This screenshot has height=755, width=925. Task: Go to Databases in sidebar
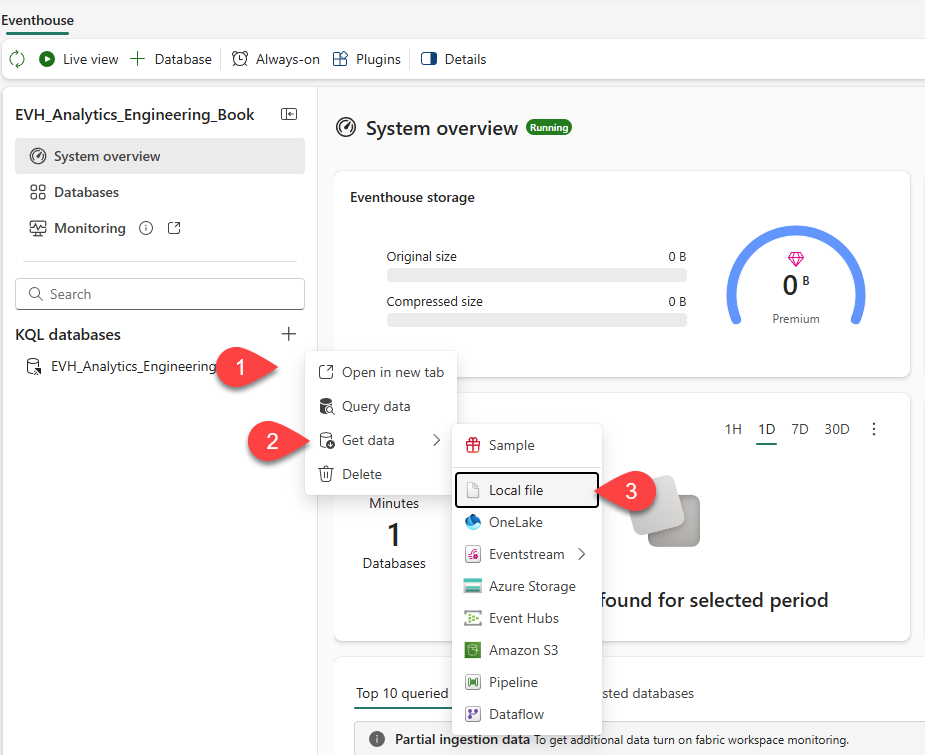(x=86, y=192)
